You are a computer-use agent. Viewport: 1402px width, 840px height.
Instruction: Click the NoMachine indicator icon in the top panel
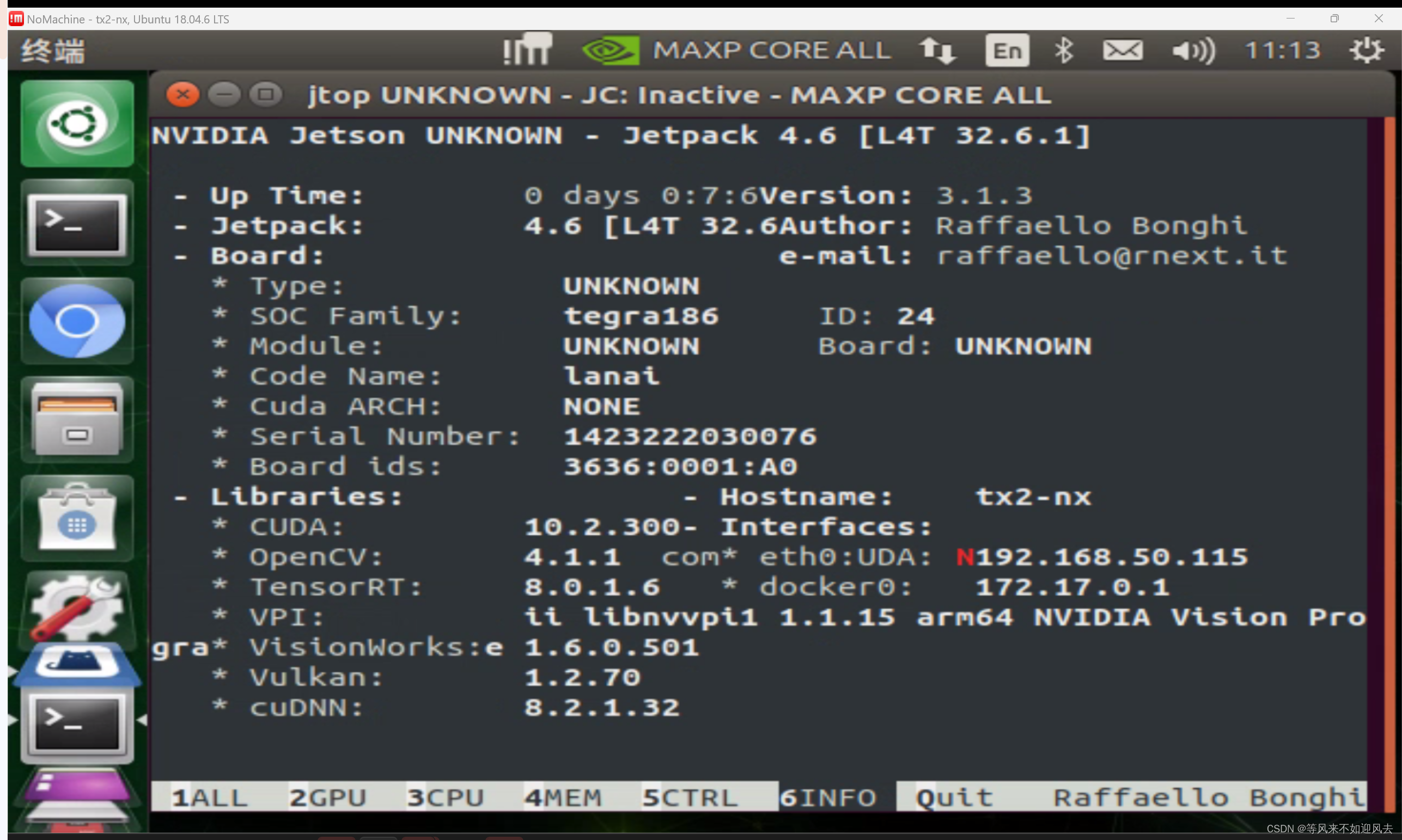tap(527, 50)
